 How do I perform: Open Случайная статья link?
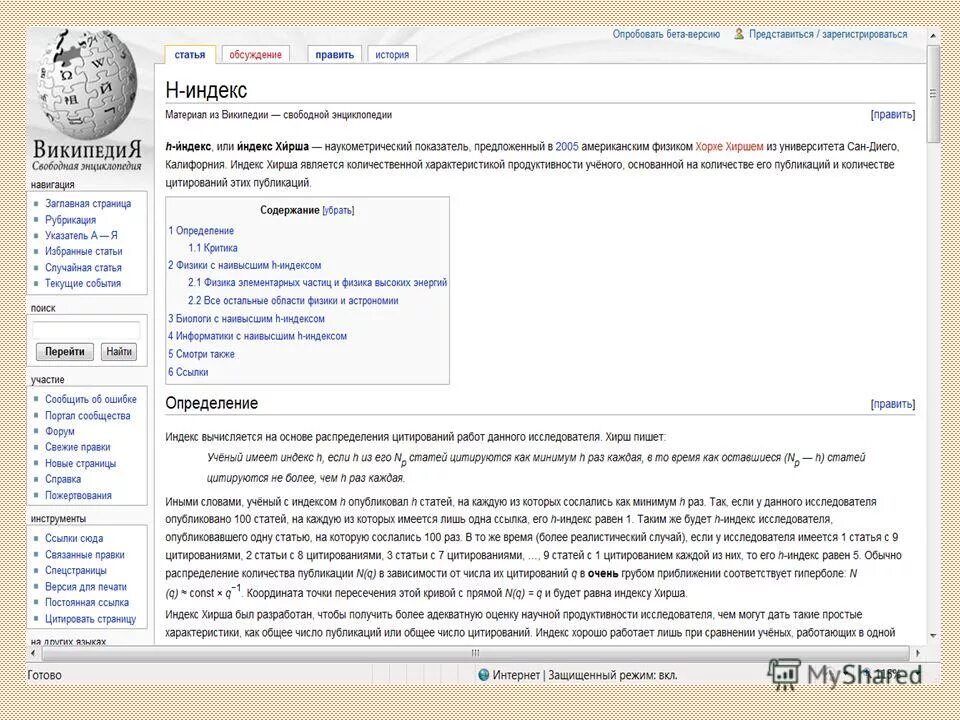83,268
